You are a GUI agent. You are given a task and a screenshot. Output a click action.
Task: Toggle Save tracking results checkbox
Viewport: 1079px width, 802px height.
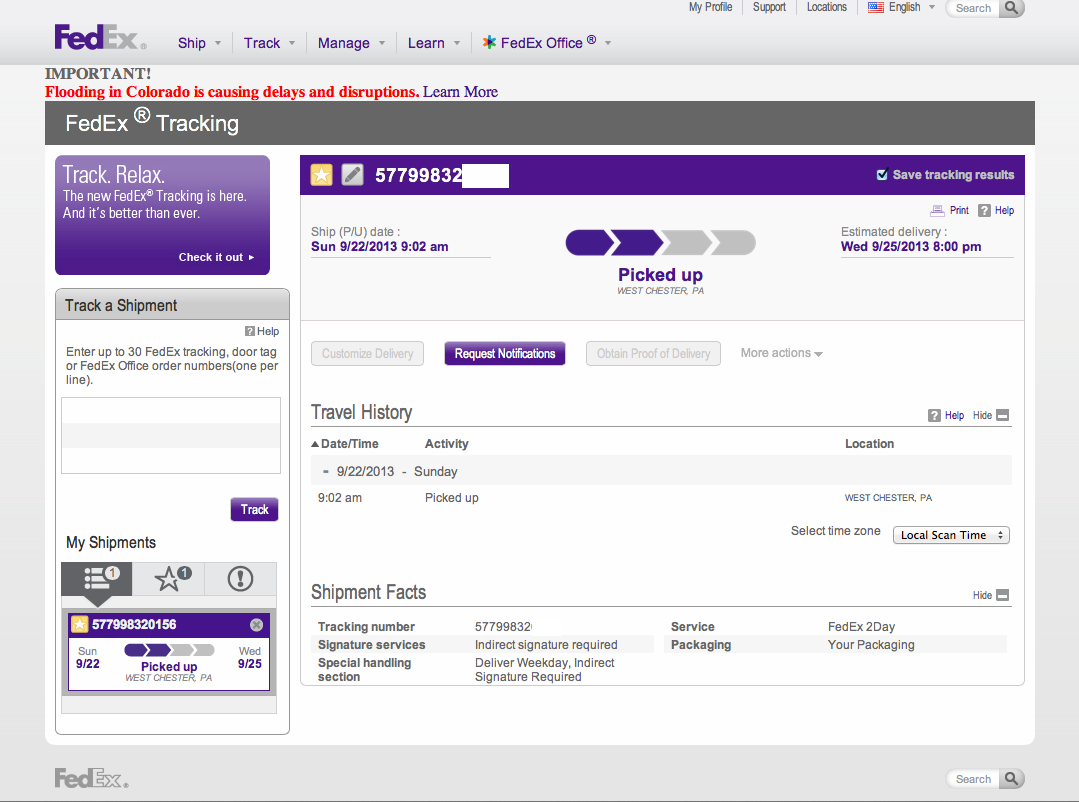click(882, 174)
